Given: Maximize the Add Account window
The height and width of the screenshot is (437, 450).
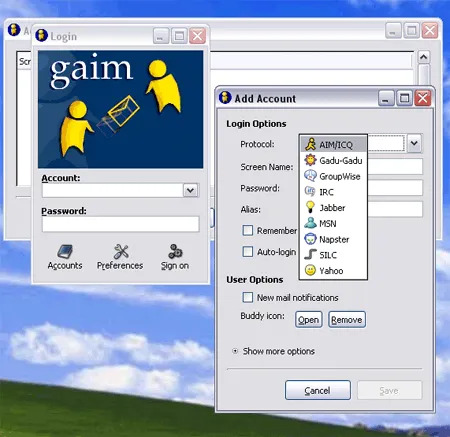Looking at the screenshot, I should pyautogui.click(x=404, y=98).
